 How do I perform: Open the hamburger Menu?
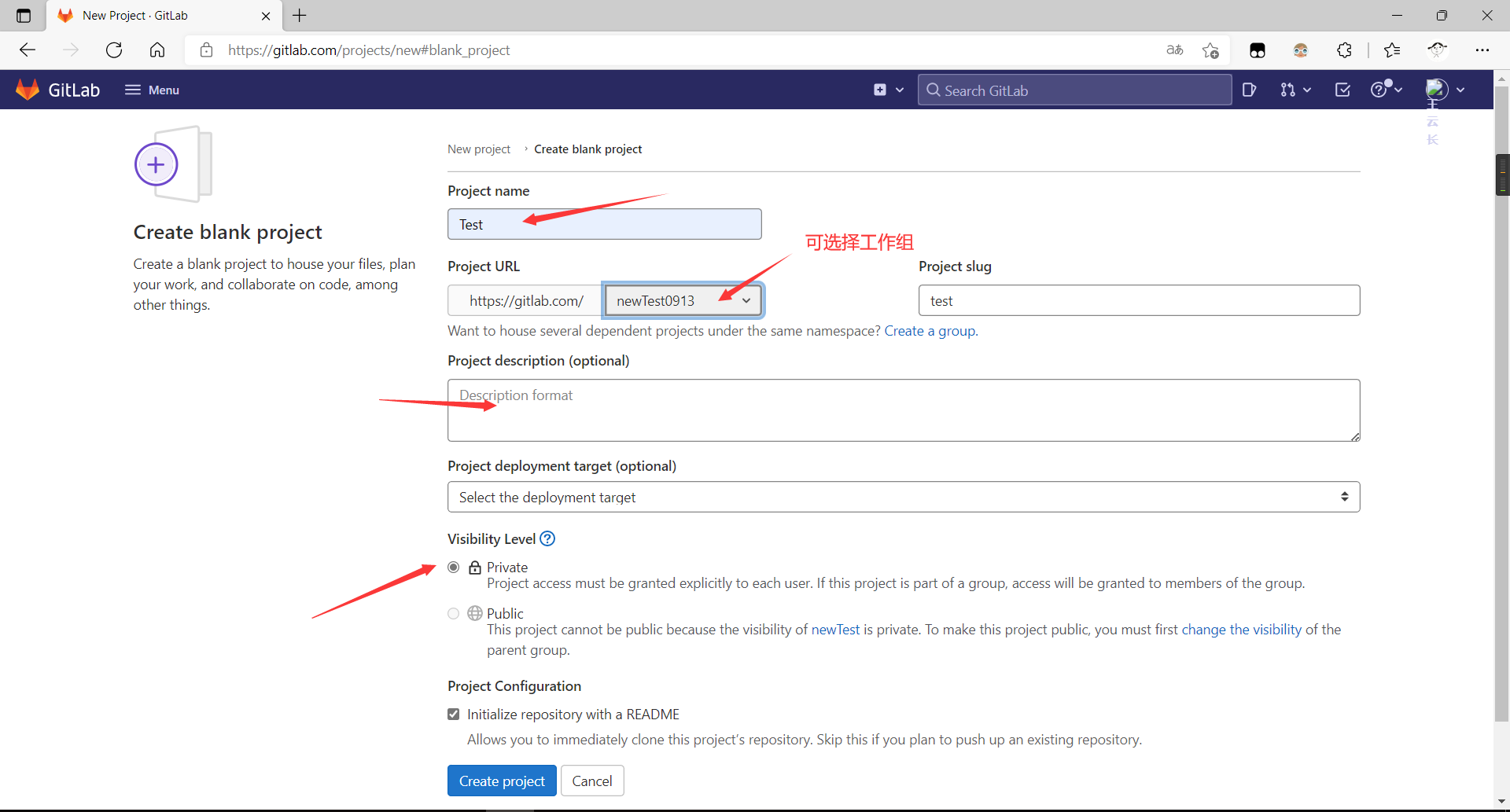(152, 90)
